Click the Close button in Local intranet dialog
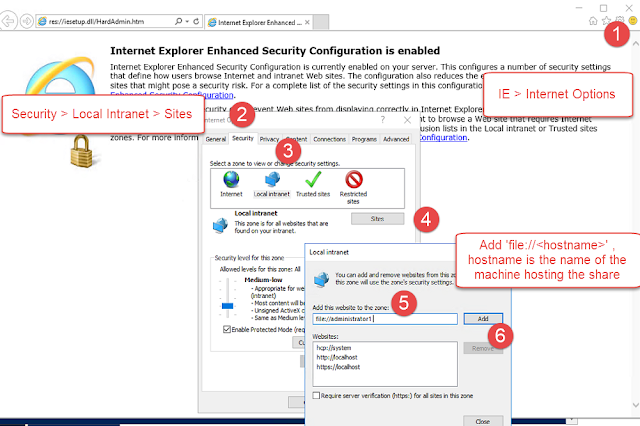640x426 pixels. pyautogui.click(x=483, y=421)
